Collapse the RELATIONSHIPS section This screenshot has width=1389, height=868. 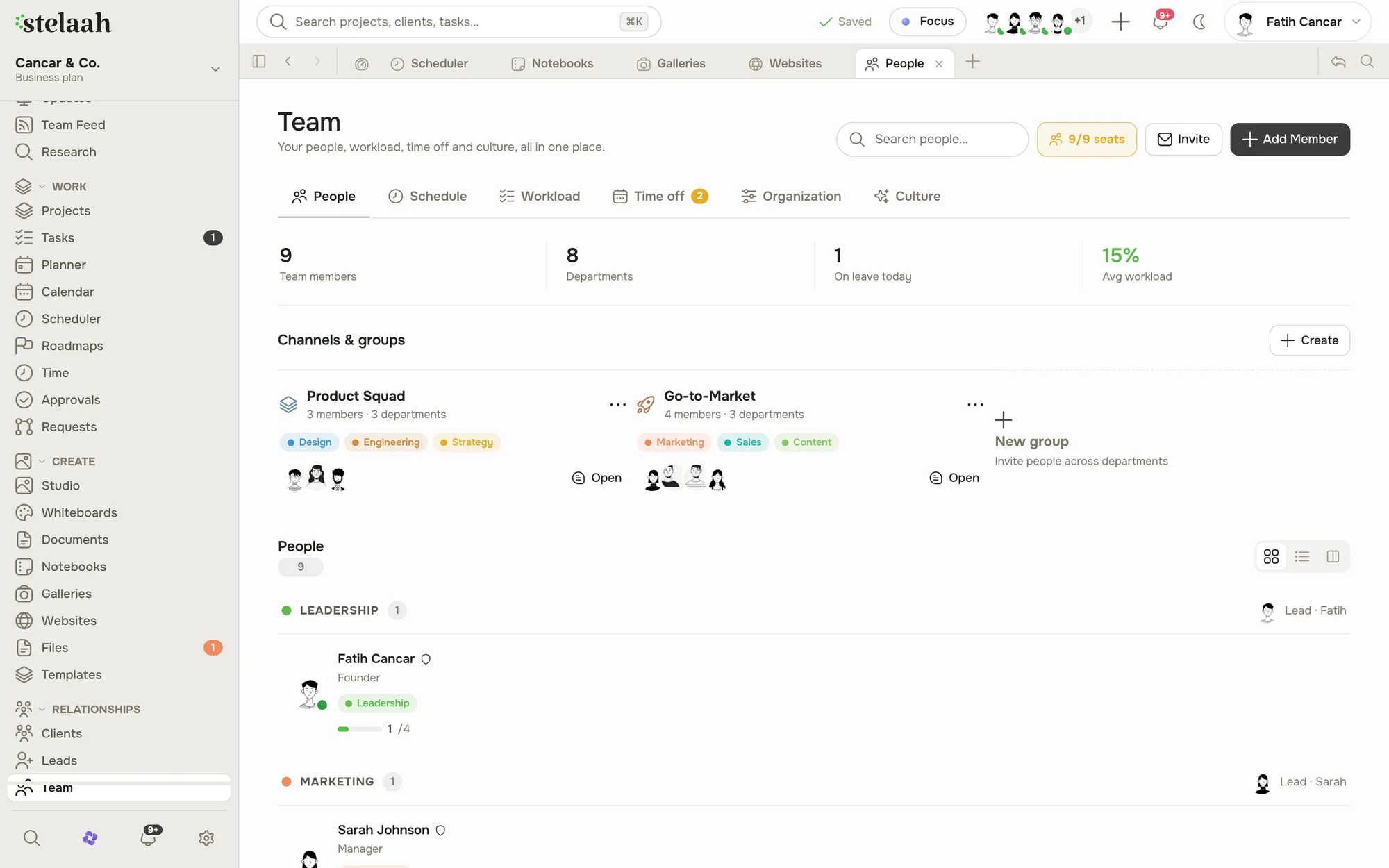pos(42,710)
